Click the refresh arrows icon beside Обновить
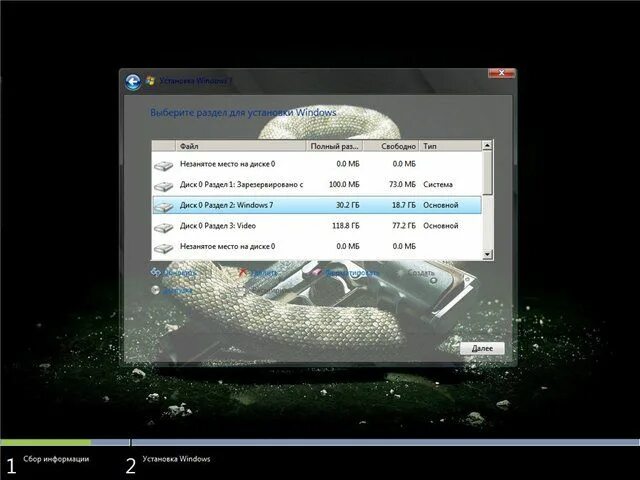Viewport: 640px width, 480px height. (156, 272)
